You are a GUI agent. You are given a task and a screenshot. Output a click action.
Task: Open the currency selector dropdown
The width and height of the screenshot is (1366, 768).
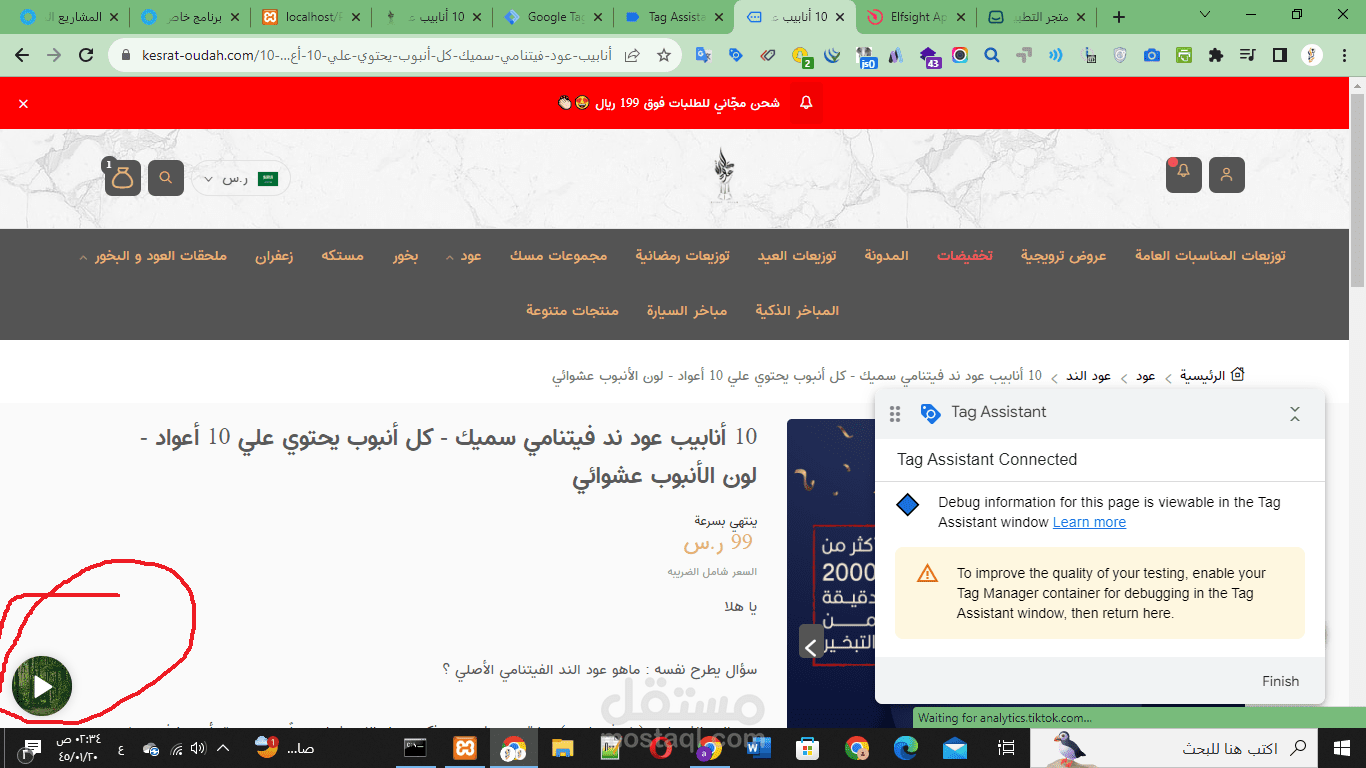[241, 179]
